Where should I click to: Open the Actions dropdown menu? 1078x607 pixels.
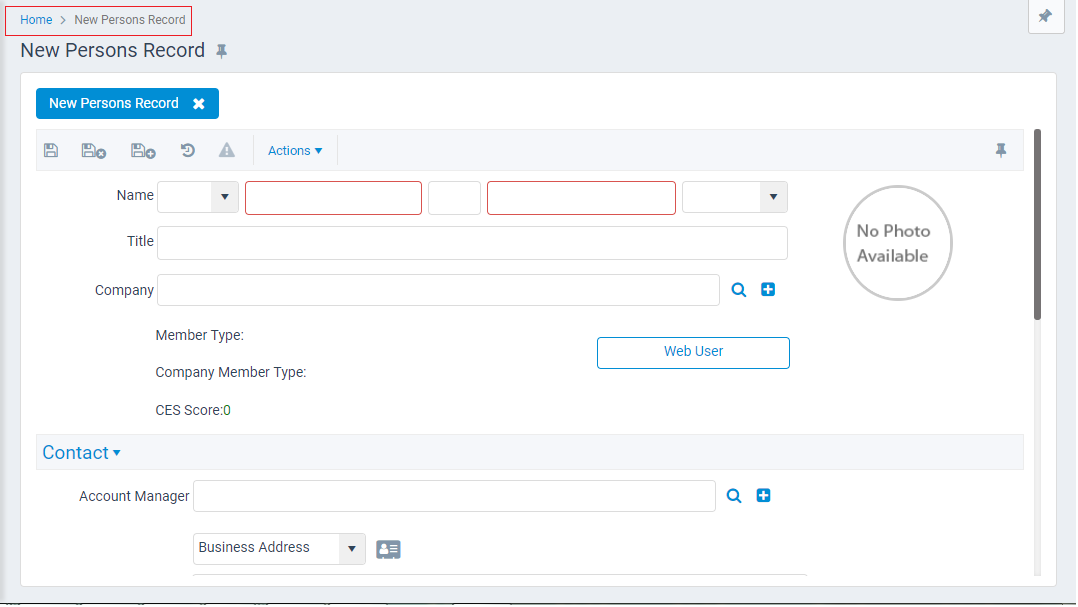[x=294, y=150]
